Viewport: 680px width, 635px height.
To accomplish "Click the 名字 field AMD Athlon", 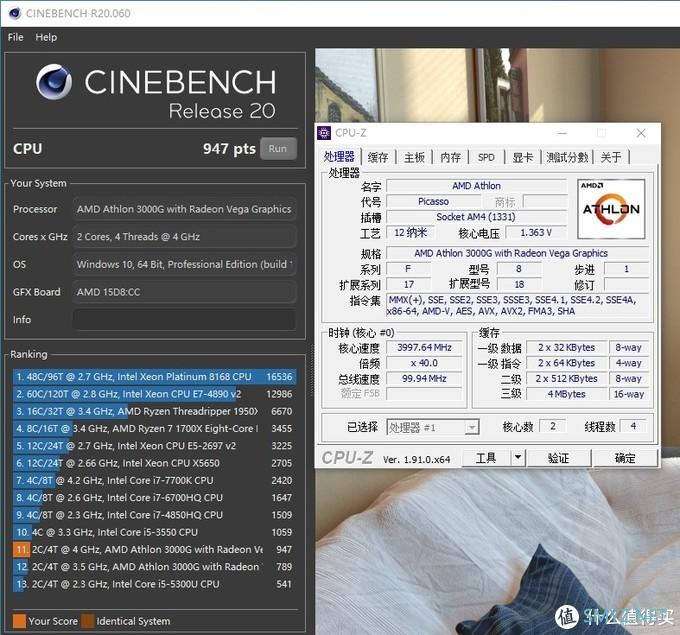I will pyautogui.click(x=476, y=186).
